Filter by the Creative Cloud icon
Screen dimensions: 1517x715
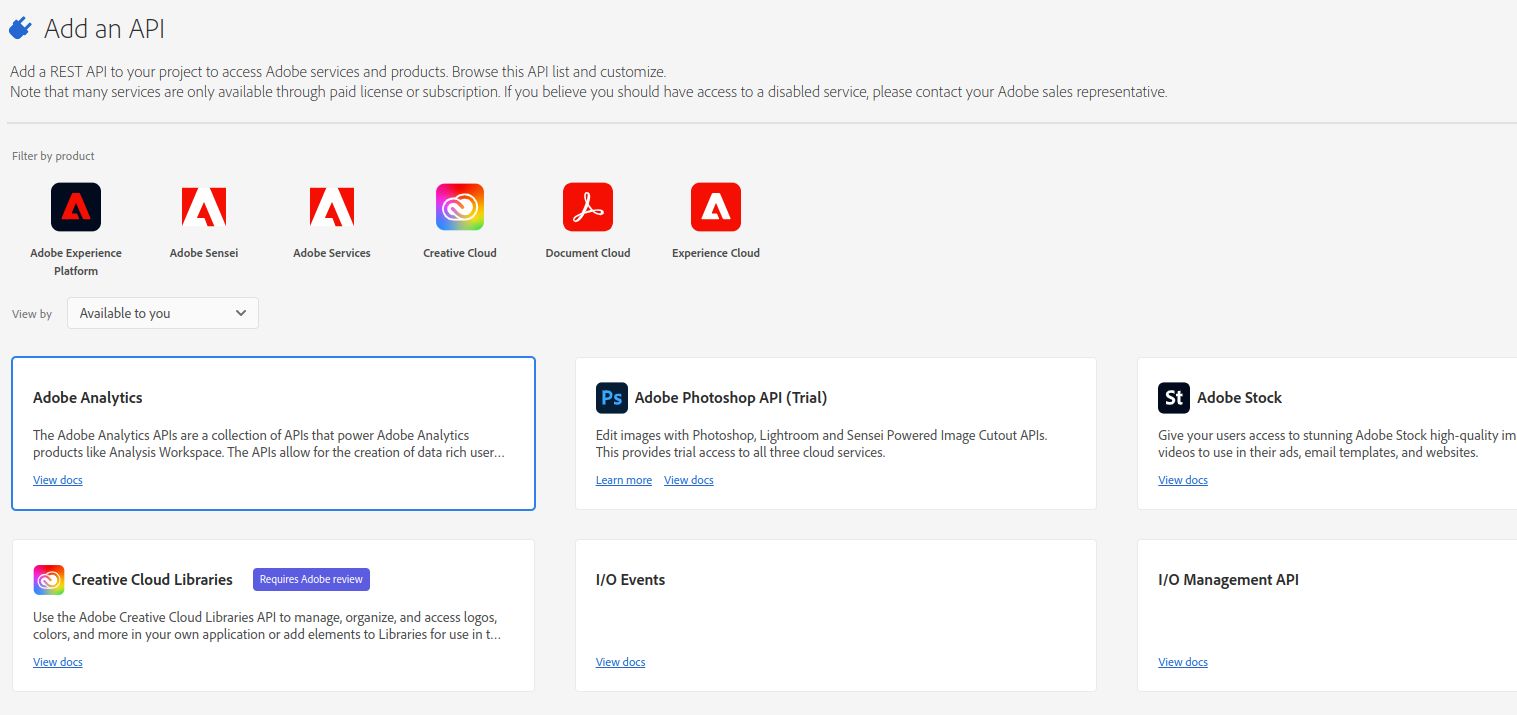pos(459,206)
